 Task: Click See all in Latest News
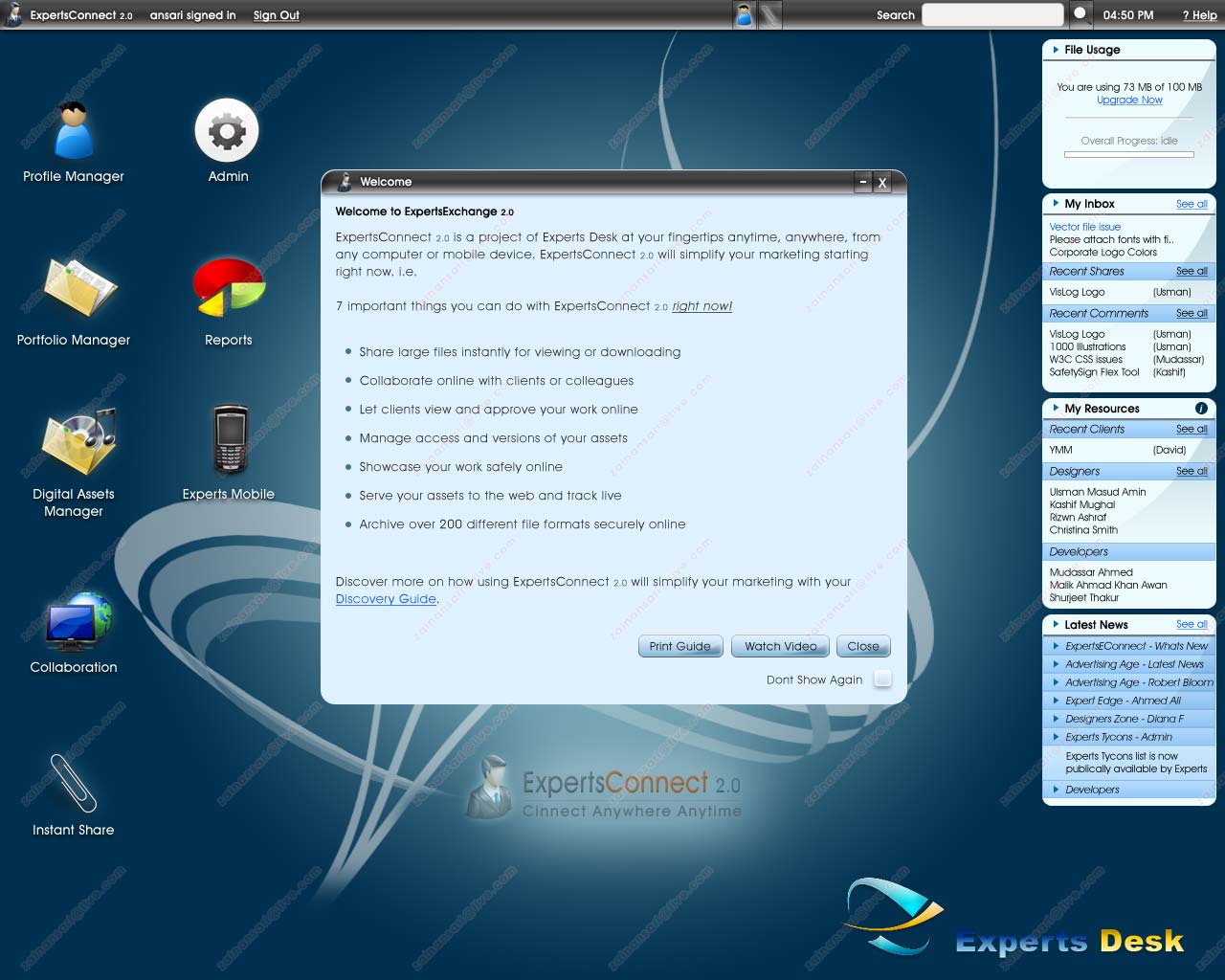tap(1192, 624)
